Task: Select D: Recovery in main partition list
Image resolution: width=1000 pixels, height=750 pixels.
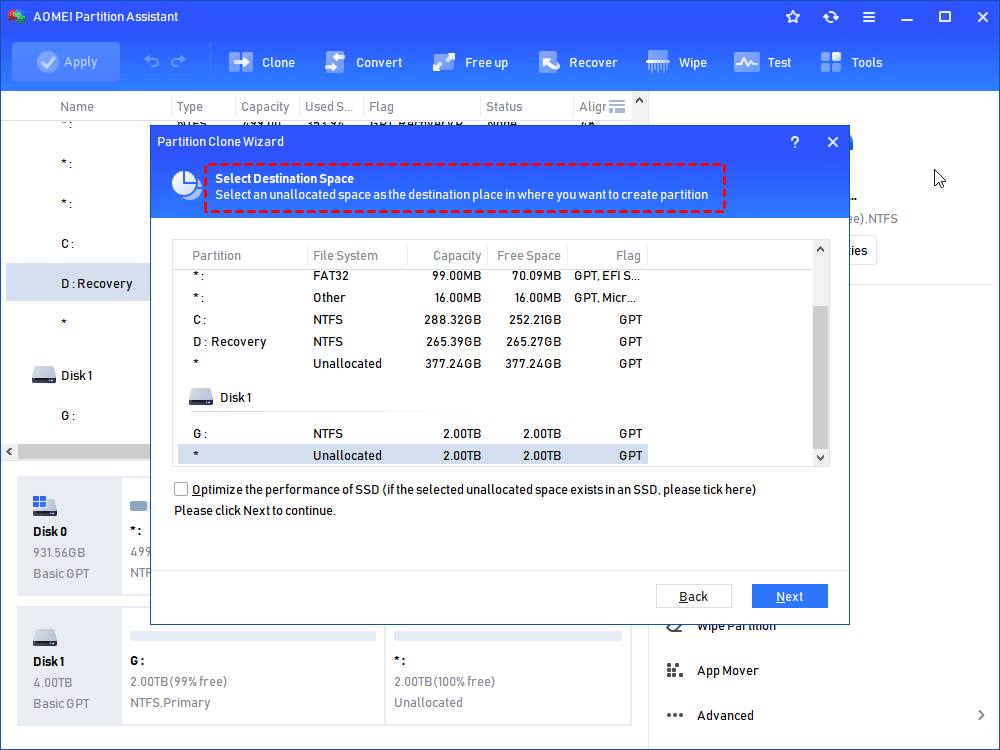Action: point(78,283)
